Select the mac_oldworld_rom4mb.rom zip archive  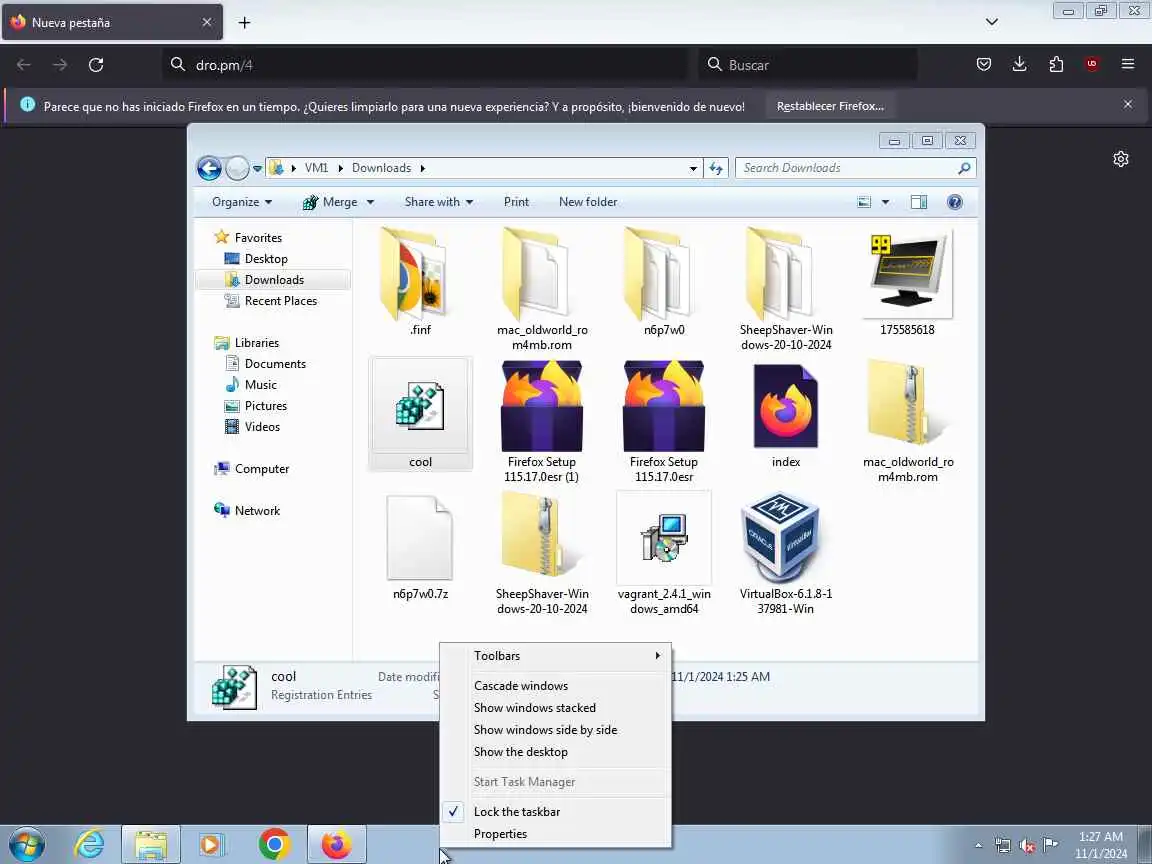coord(907,421)
